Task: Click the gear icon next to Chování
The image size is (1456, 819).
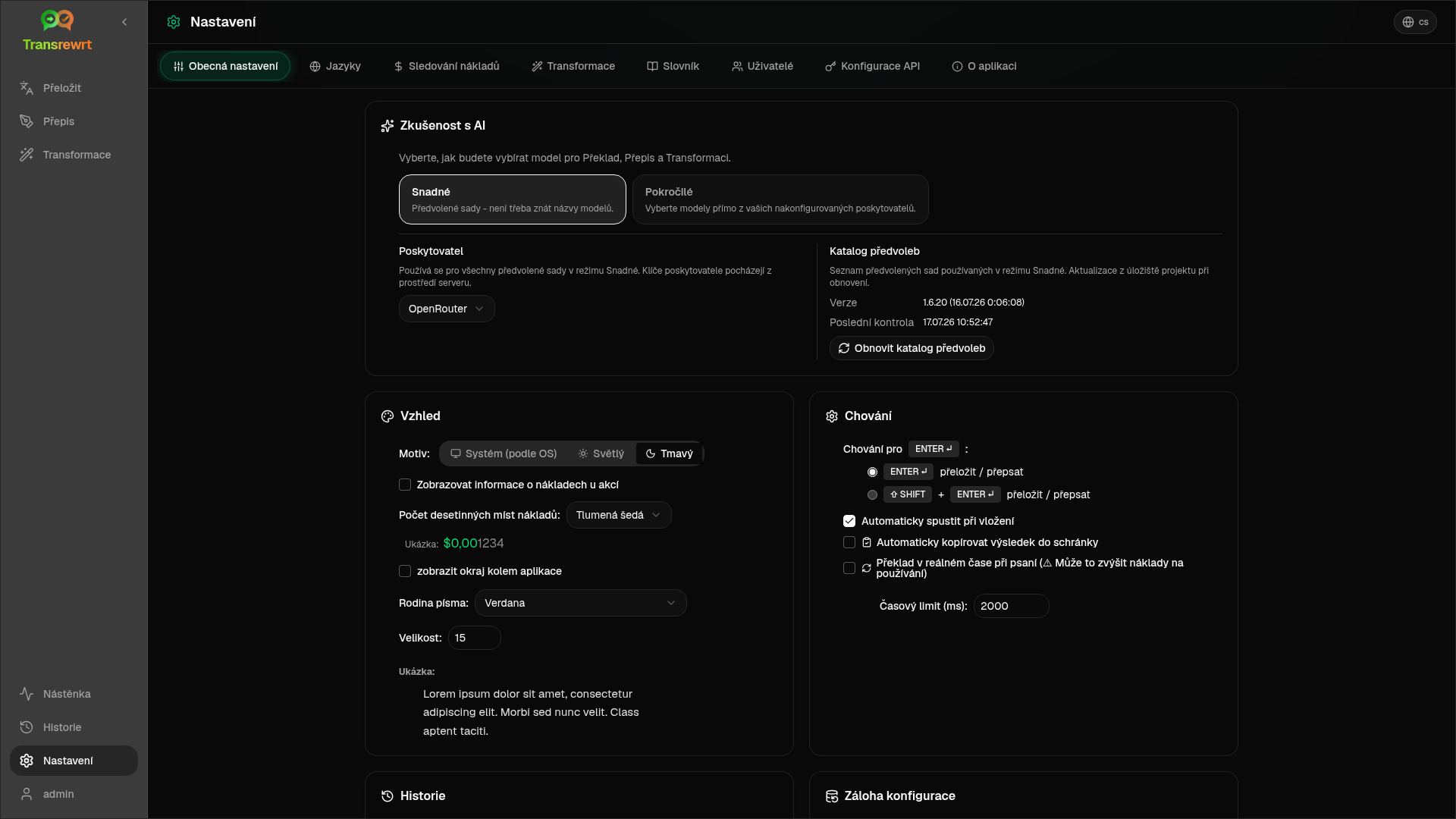Action: [x=832, y=416]
